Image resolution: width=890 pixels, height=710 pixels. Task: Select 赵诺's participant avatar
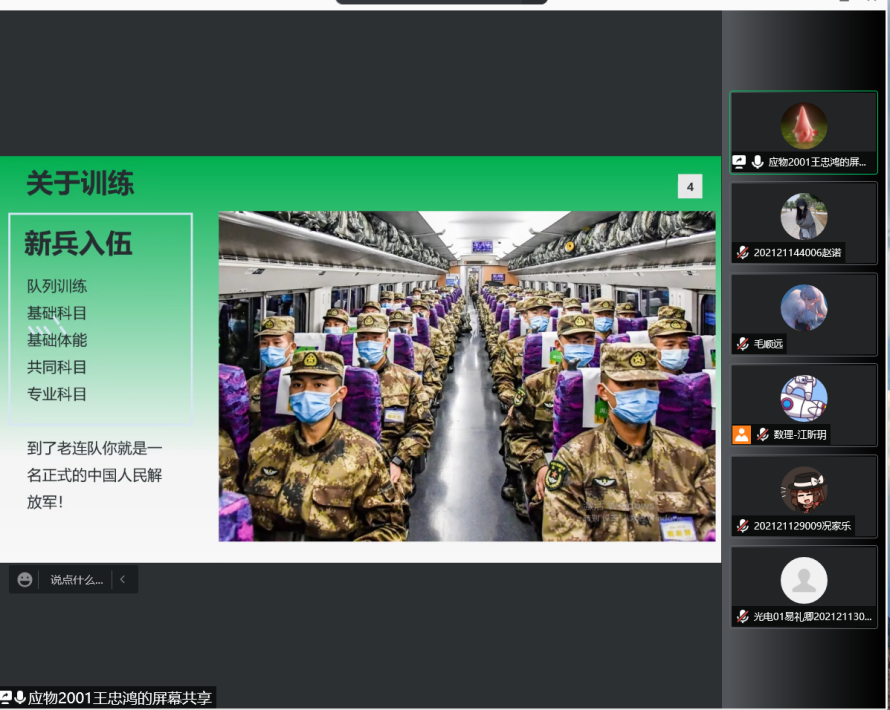pyautogui.click(x=803, y=216)
